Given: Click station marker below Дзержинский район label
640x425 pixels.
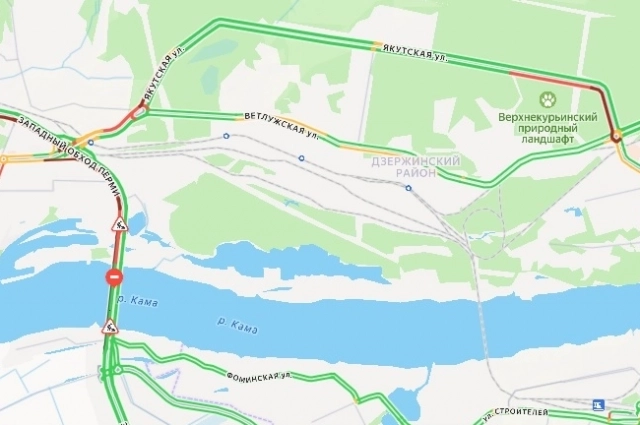Looking at the screenshot, I should coord(408,188).
